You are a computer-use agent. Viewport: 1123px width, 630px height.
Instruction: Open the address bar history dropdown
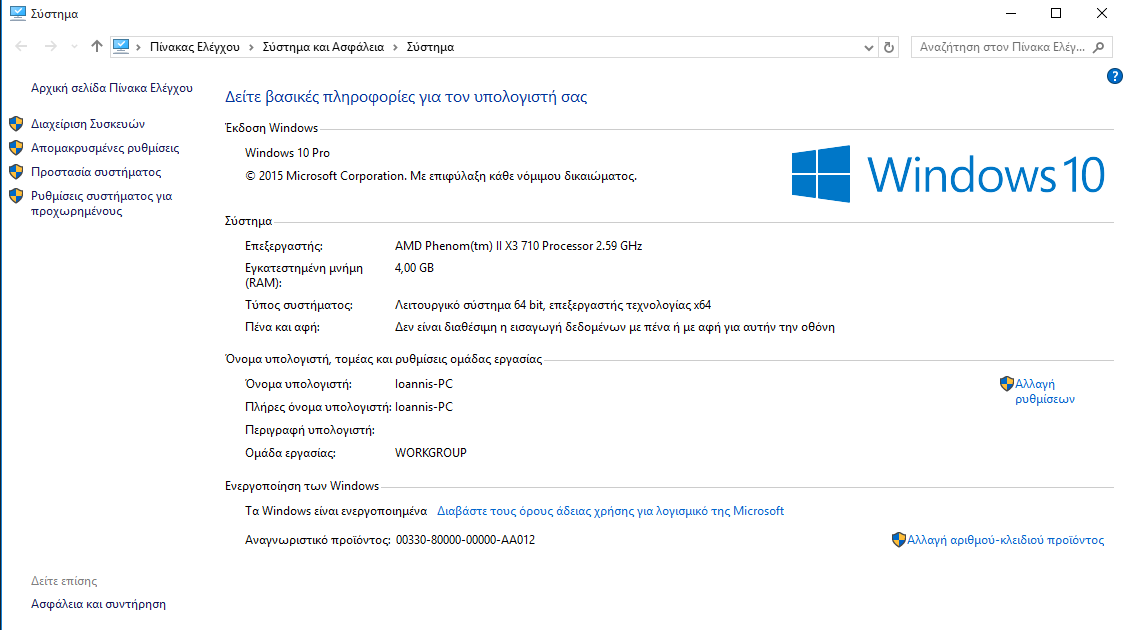pos(869,47)
